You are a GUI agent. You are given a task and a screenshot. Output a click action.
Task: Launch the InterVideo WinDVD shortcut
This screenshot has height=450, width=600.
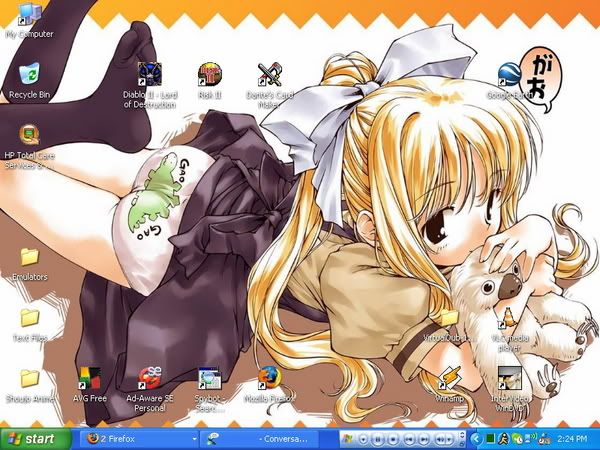[x=509, y=390]
